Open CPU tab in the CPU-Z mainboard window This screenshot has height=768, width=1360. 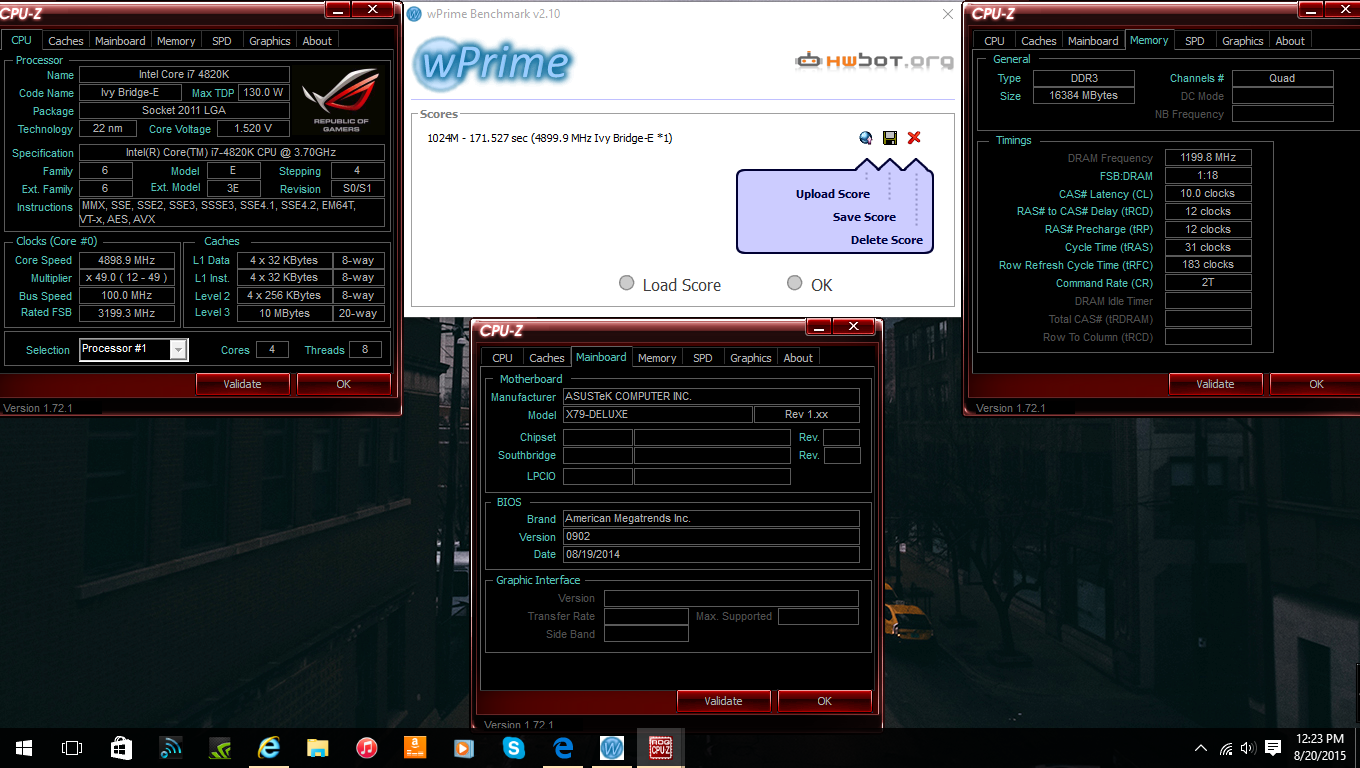(x=503, y=358)
